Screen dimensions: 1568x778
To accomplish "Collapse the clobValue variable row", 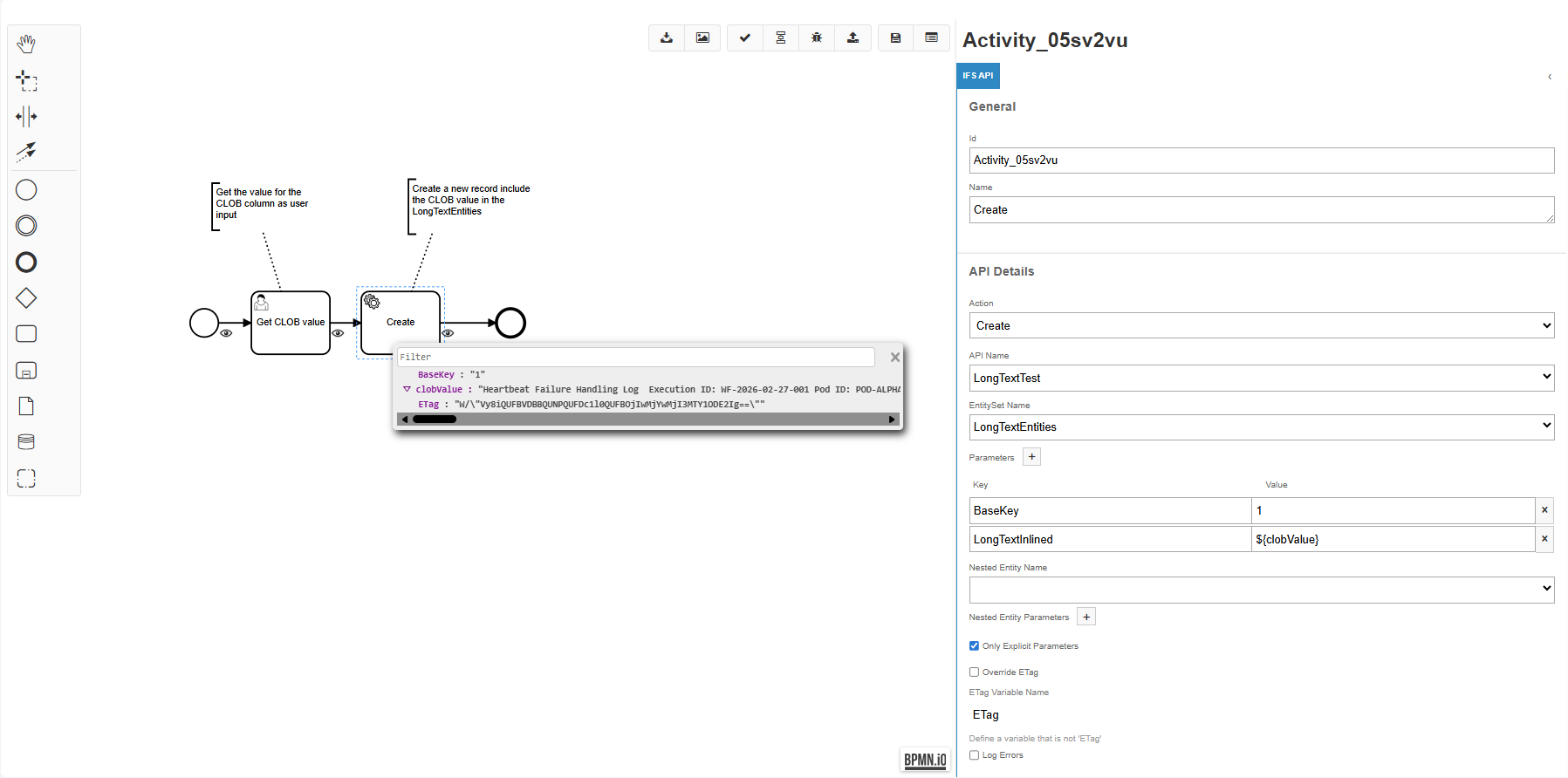I will point(407,389).
